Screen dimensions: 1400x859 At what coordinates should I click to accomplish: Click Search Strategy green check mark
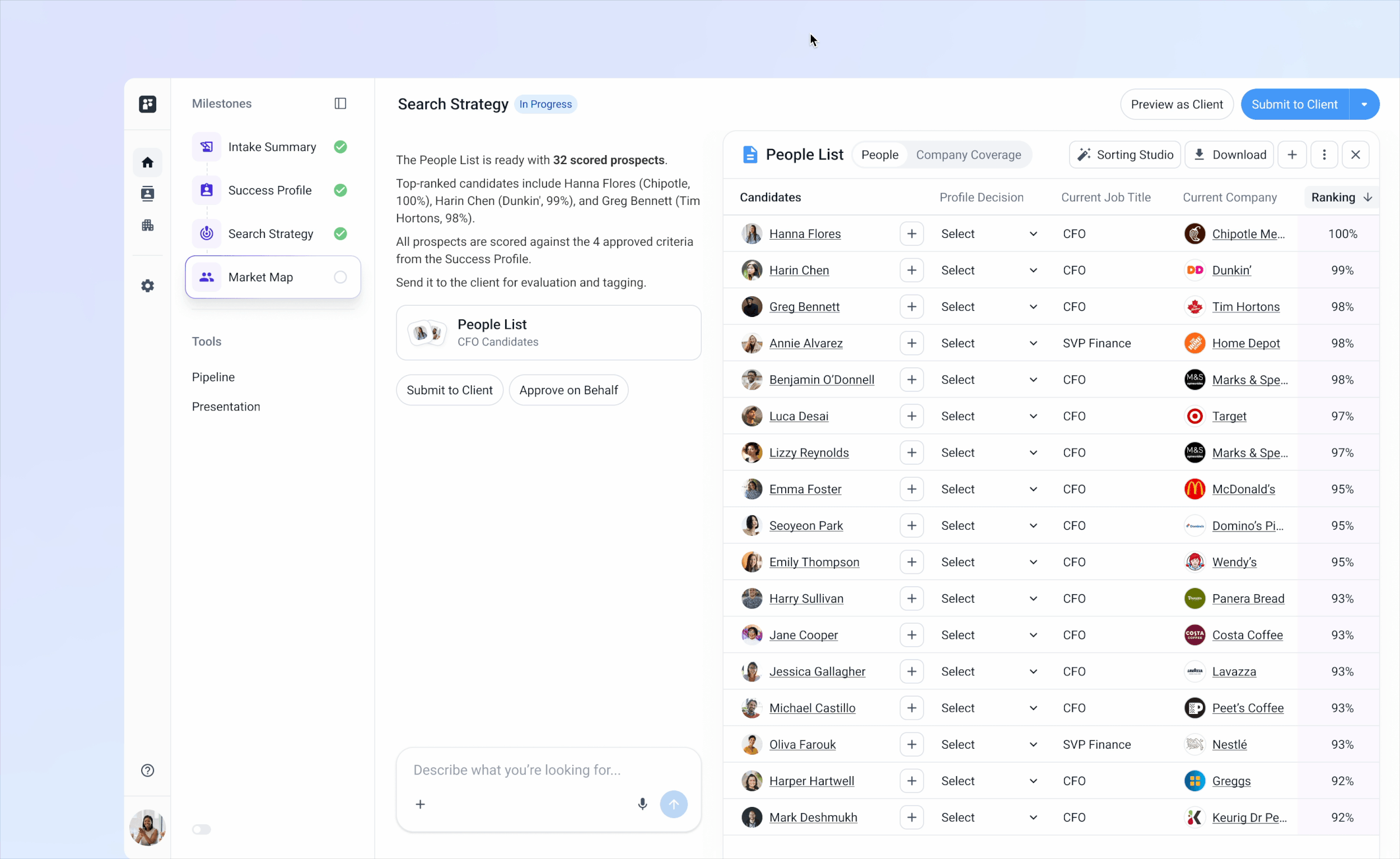point(340,234)
